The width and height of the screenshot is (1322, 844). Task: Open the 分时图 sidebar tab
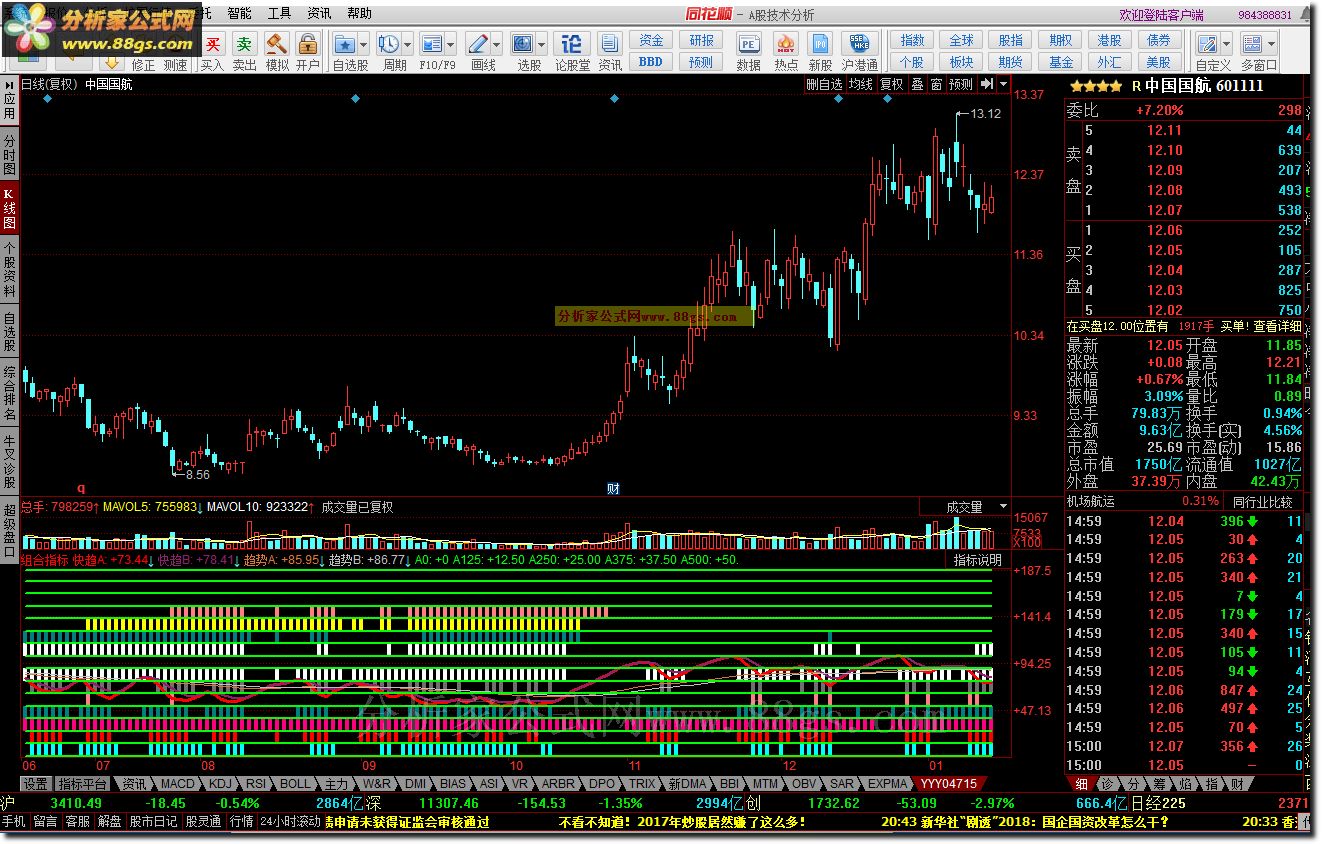(9, 154)
